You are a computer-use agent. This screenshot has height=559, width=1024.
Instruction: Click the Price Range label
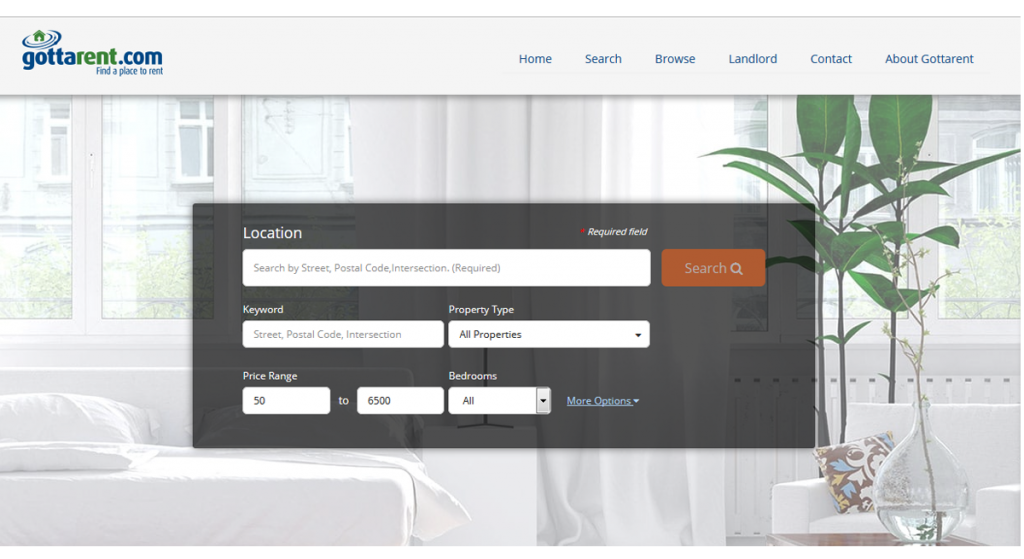(270, 375)
